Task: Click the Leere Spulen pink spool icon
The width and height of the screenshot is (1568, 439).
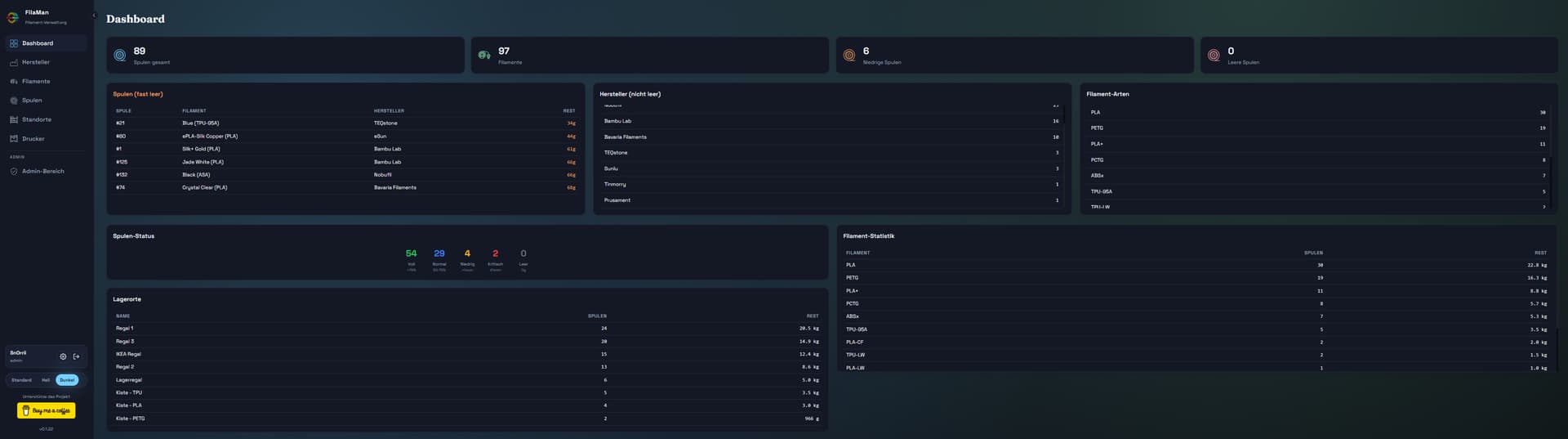Action: click(1214, 56)
